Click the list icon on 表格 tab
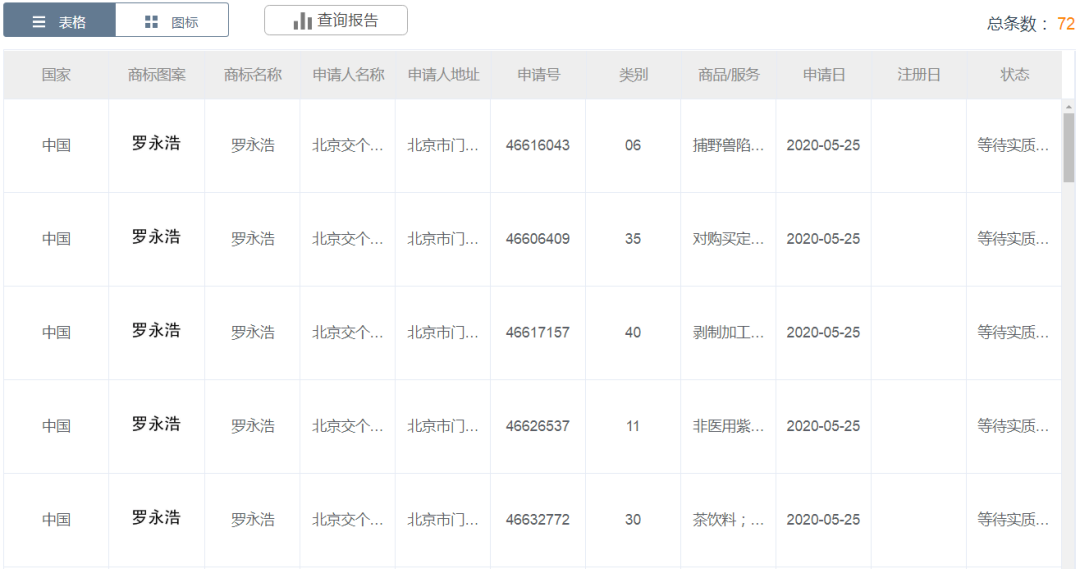Viewport: 1080px width, 569px height. click(x=39, y=22)
